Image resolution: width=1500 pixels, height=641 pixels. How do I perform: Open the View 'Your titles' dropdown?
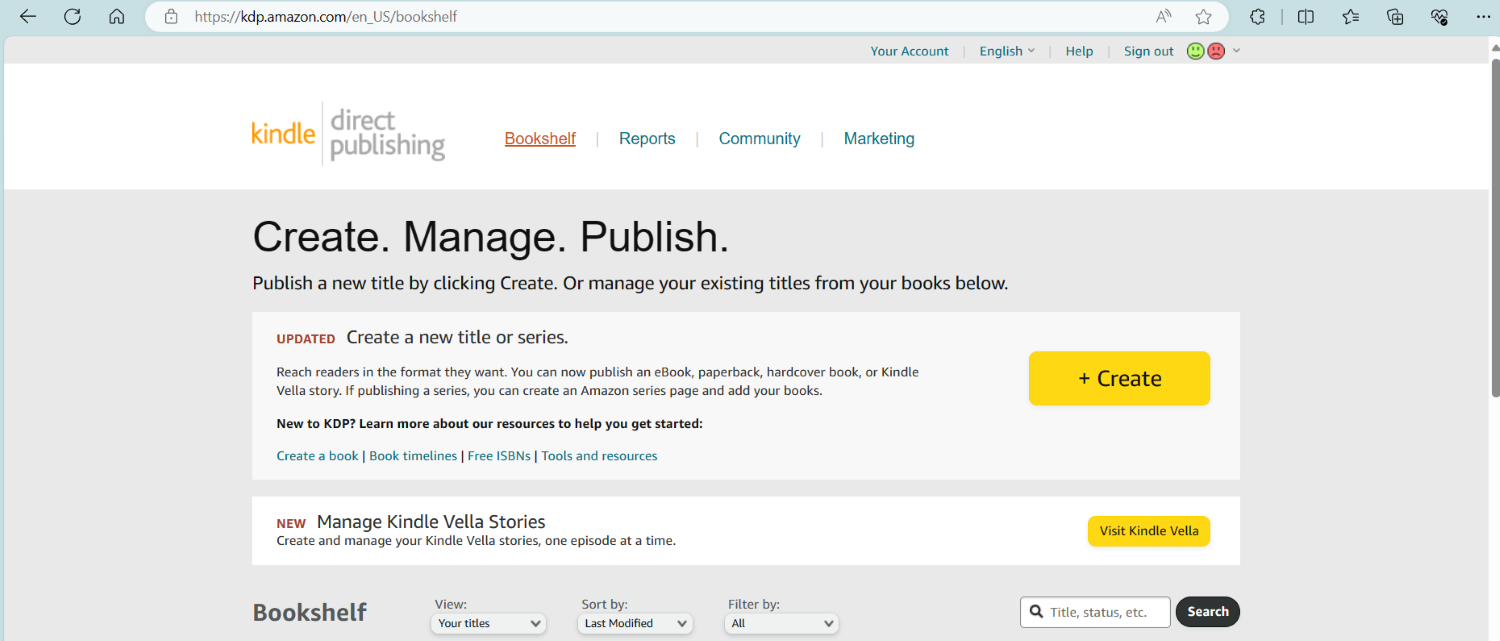point(489,623)
